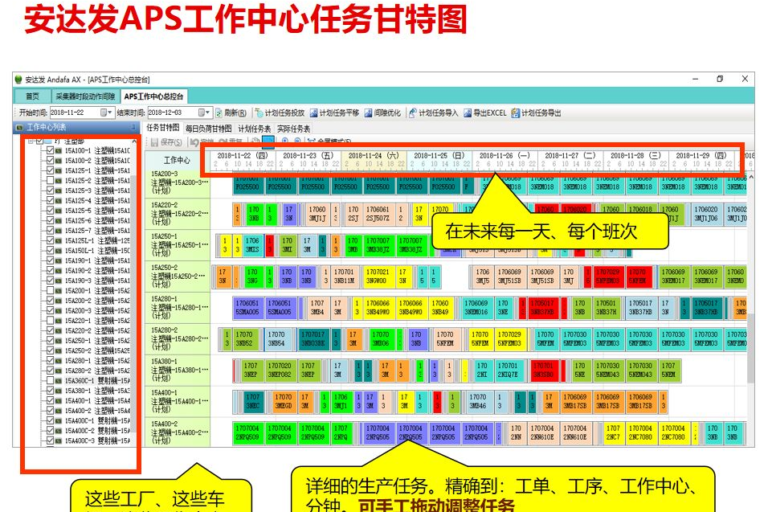Pin the 工作中心列表 panel

(133, 127)
